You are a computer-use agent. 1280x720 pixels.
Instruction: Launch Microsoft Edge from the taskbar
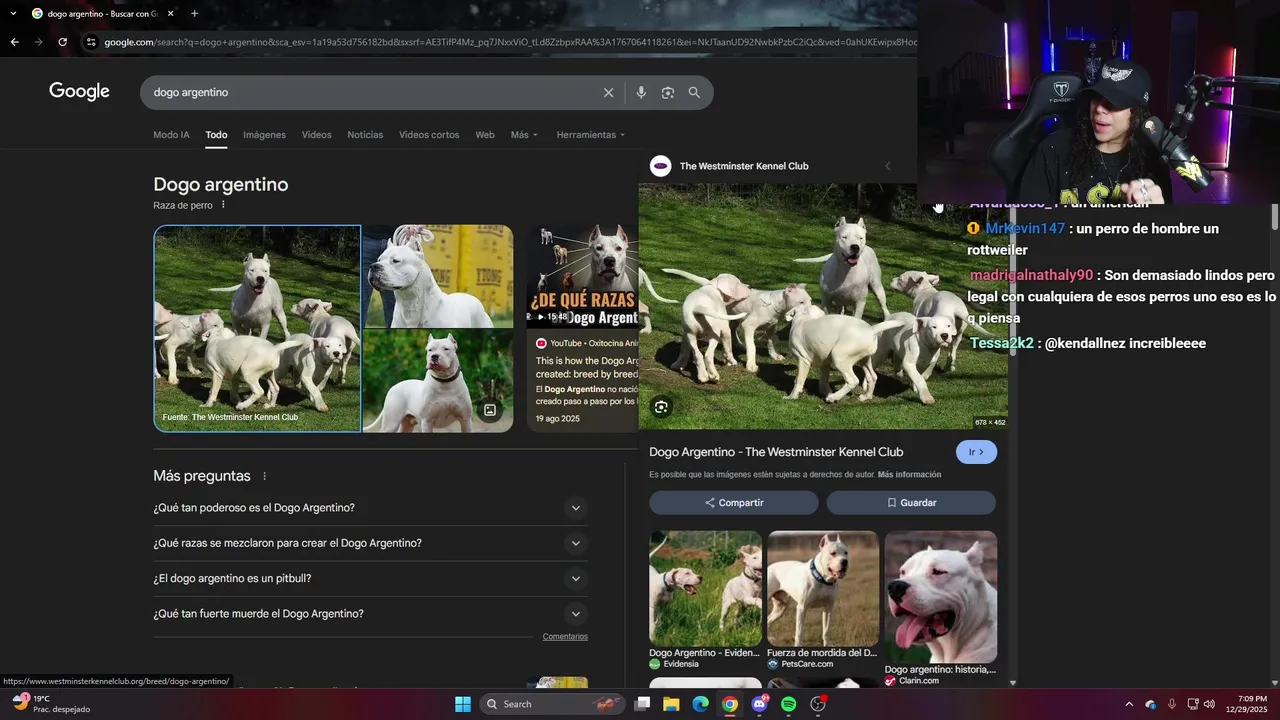click(701, 704)
